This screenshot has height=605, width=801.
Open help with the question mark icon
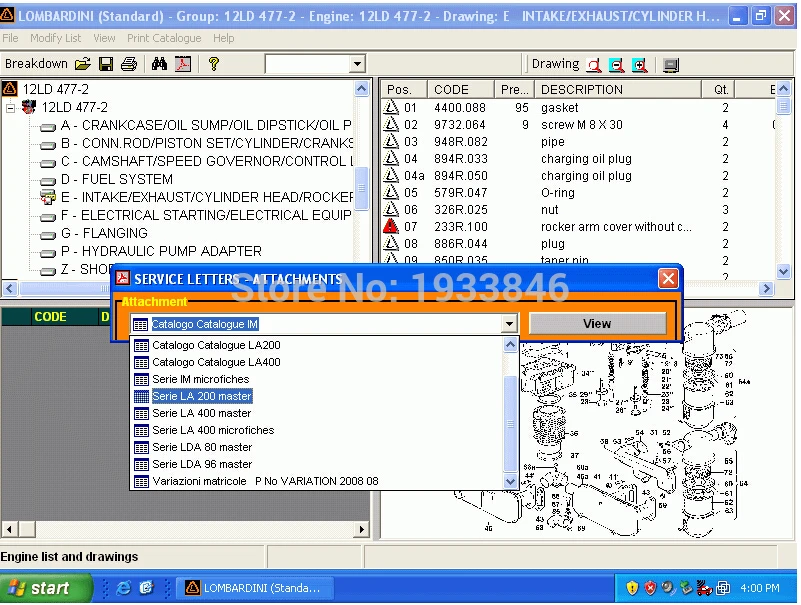tap(214, 64)
